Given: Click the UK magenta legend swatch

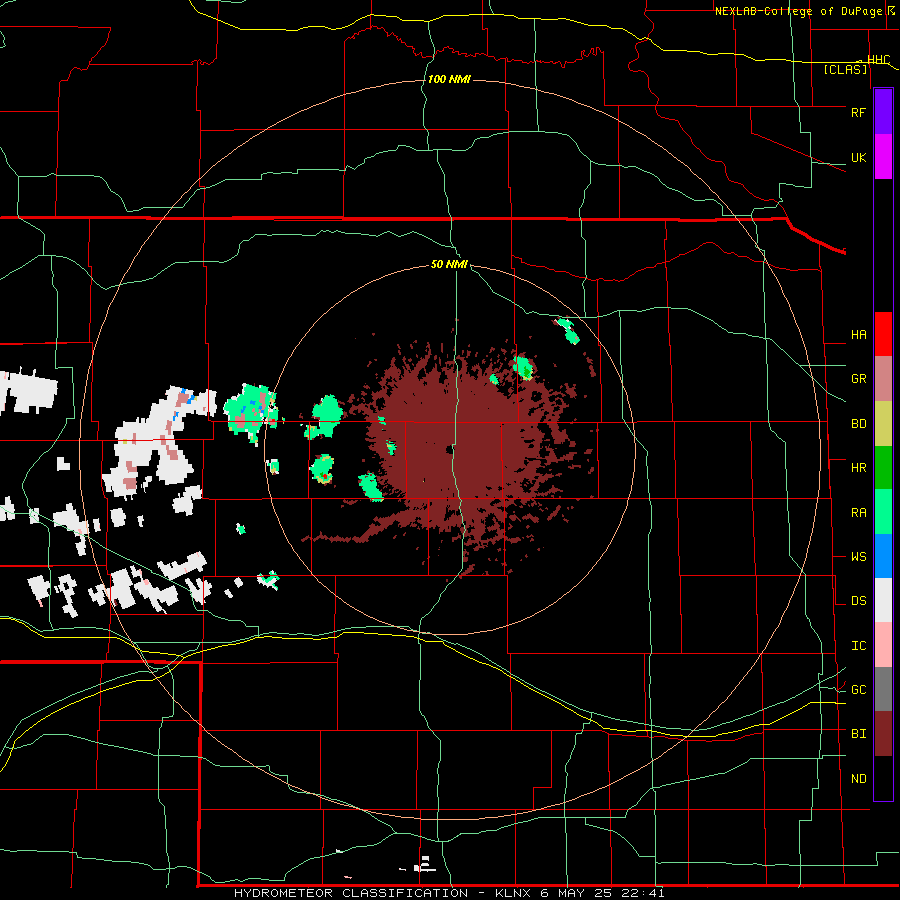Looking at the screenshot, I should 883,157.
